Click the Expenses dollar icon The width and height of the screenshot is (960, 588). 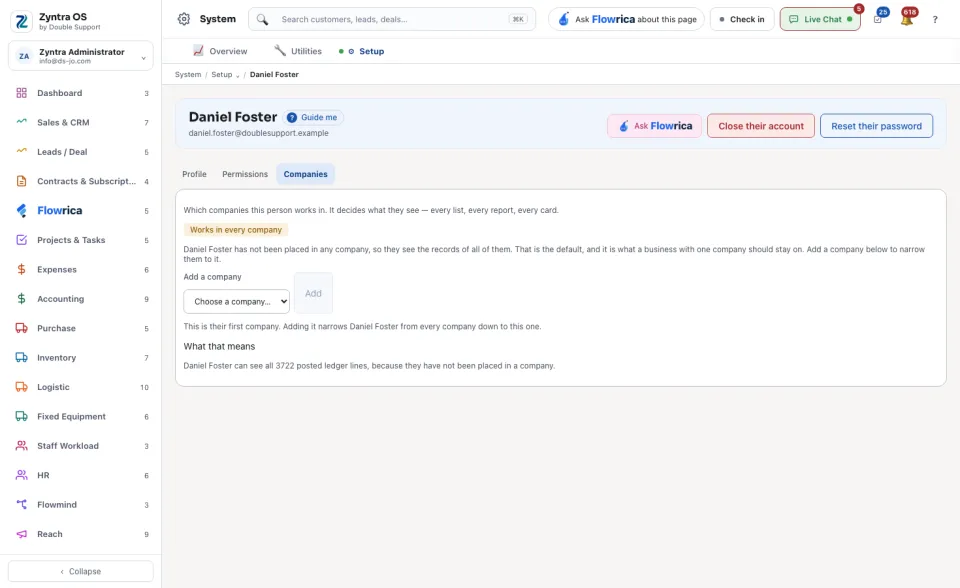(x=21, y=270)
